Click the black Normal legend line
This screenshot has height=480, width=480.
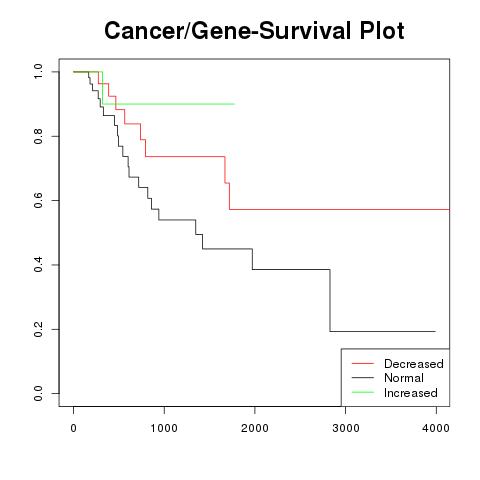(x=363, y=378)
